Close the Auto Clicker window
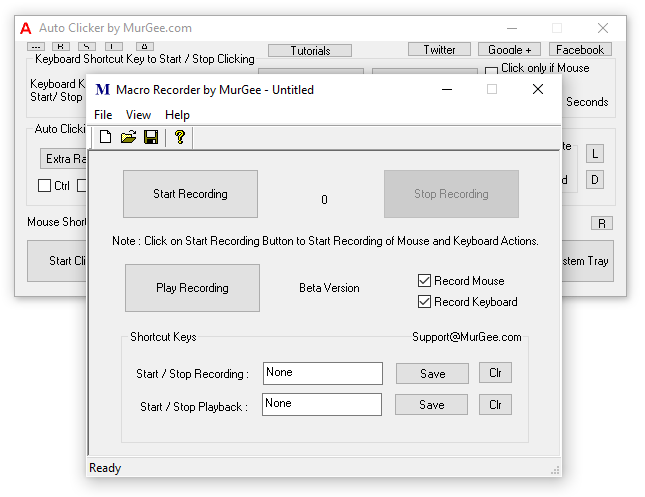The height and width of the screenshot is (497, 645). coord(603,28)
